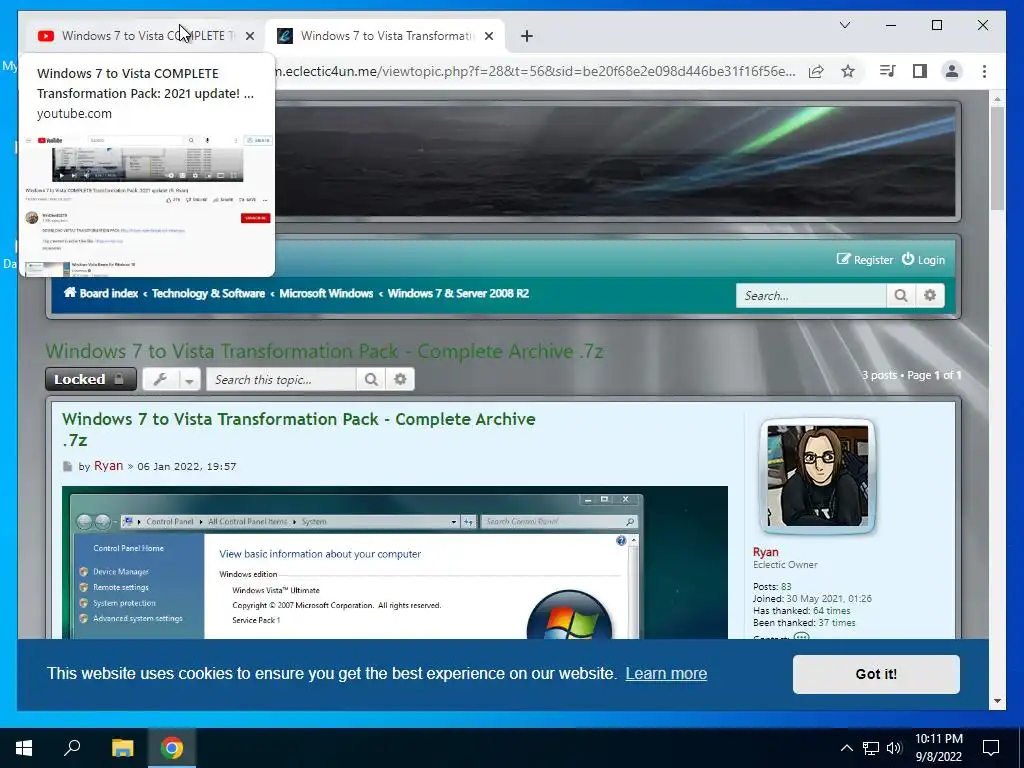The image size is (1024, 768).
Task: Open Windows 7 & Server 2008 R2 breadcrumb
Action: pos(458,293)
